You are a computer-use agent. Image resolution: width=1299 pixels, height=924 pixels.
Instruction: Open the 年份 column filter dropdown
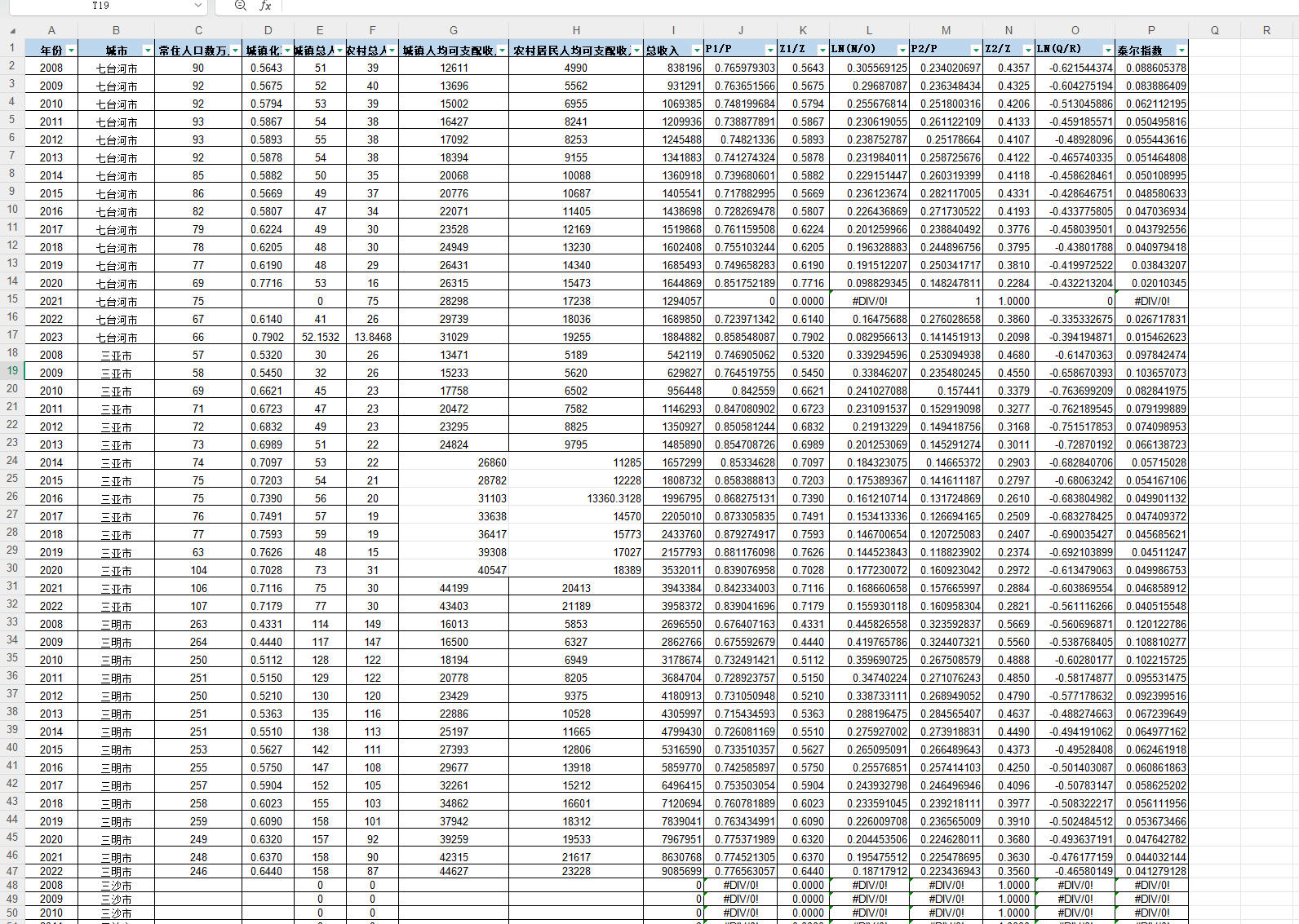tap(71, 50)
